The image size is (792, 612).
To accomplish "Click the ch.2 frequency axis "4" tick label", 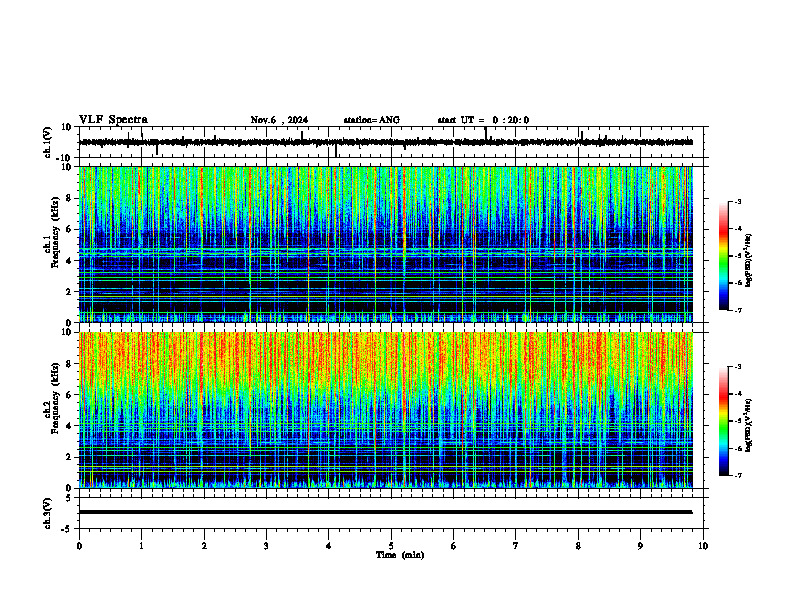I will point(70,426).
